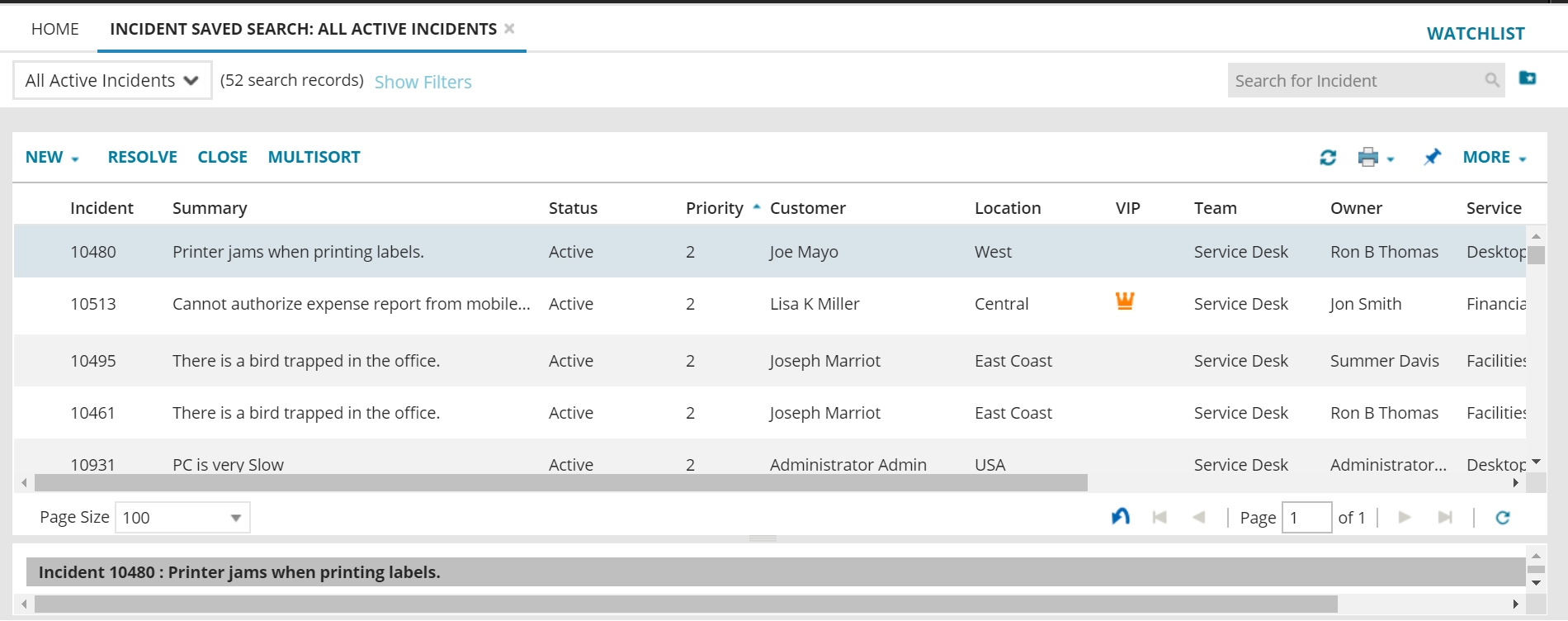The image size is (1568, 621).
Task: Go to the next page of results
Action: [x=1405, y=518]
